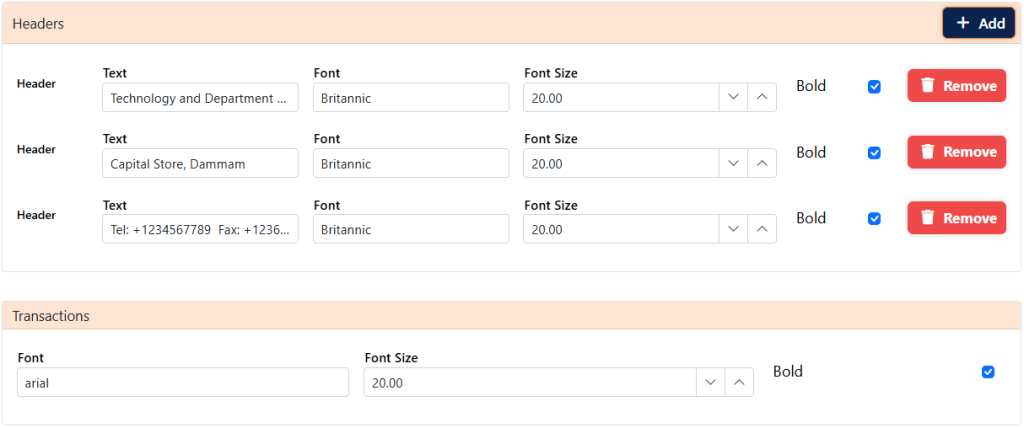Uncheck Bold for the first header
This screenshot has width=1024, height=428.
pyautogui.click(x=874, y=87)
